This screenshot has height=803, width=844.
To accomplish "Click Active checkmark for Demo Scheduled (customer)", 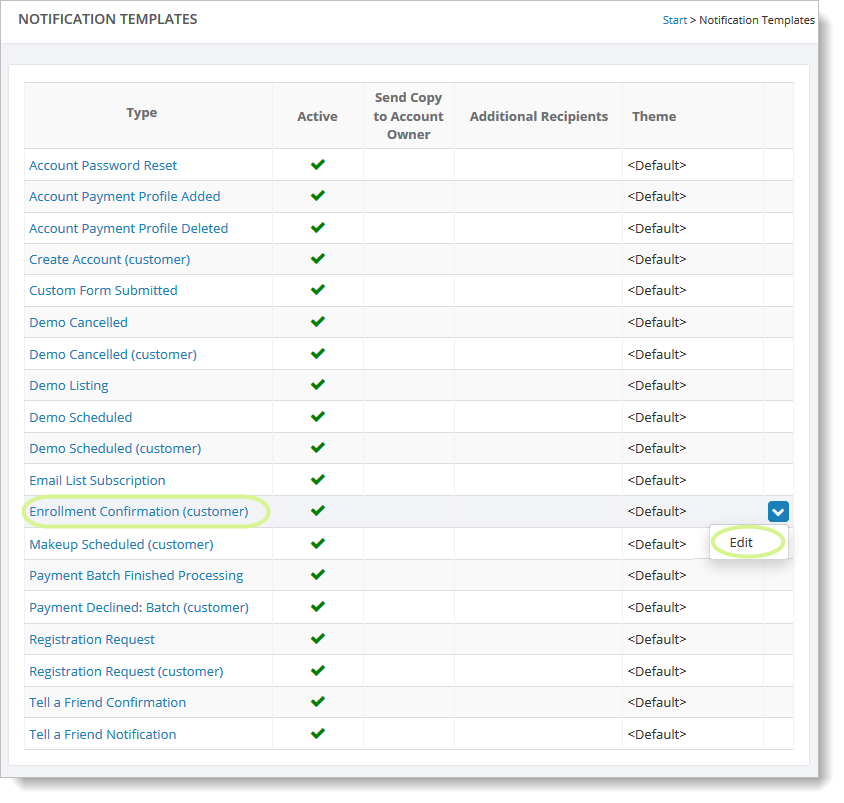I will coord(318,447).
